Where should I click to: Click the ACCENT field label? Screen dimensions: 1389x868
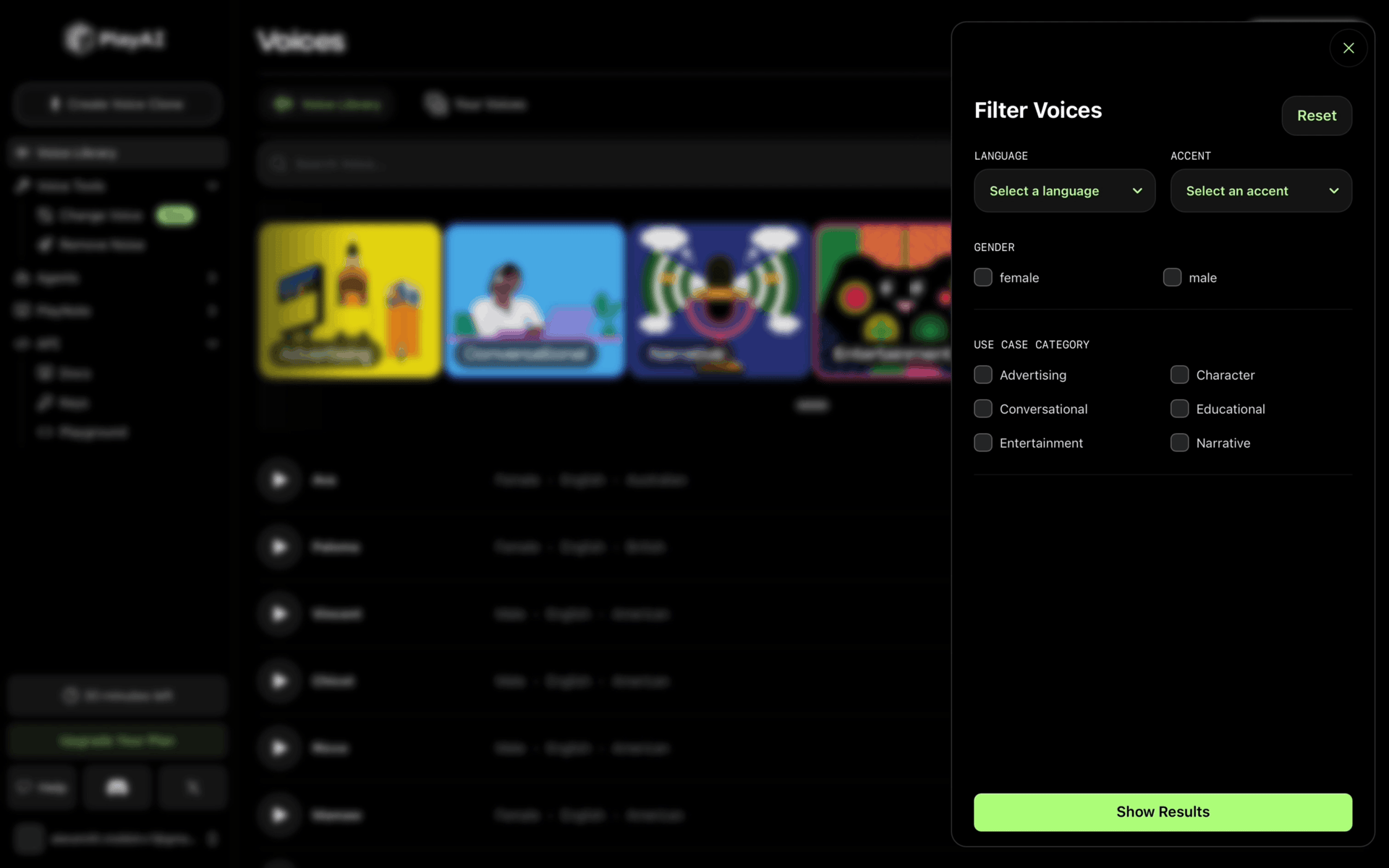click(x=1190, y=156)
